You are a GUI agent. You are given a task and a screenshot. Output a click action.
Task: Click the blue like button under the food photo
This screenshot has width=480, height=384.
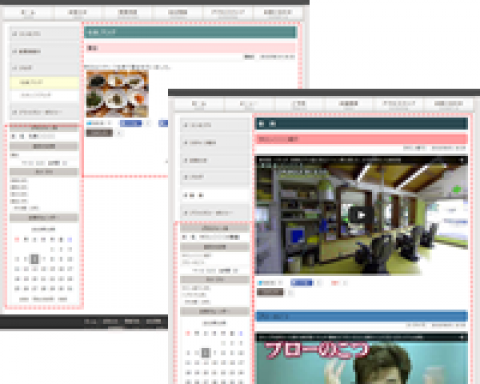(x=131, y=123)
